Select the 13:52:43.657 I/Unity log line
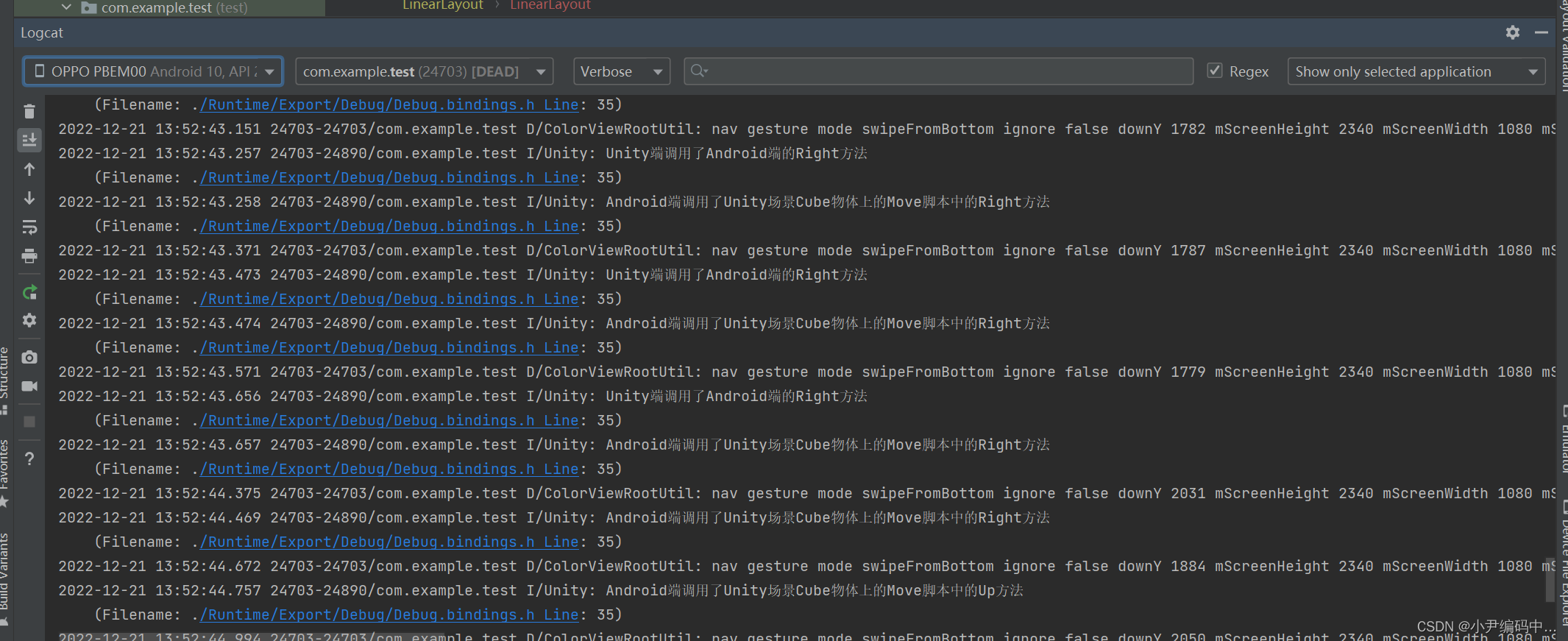This screenshot has width=1568, height=641. 554,445
